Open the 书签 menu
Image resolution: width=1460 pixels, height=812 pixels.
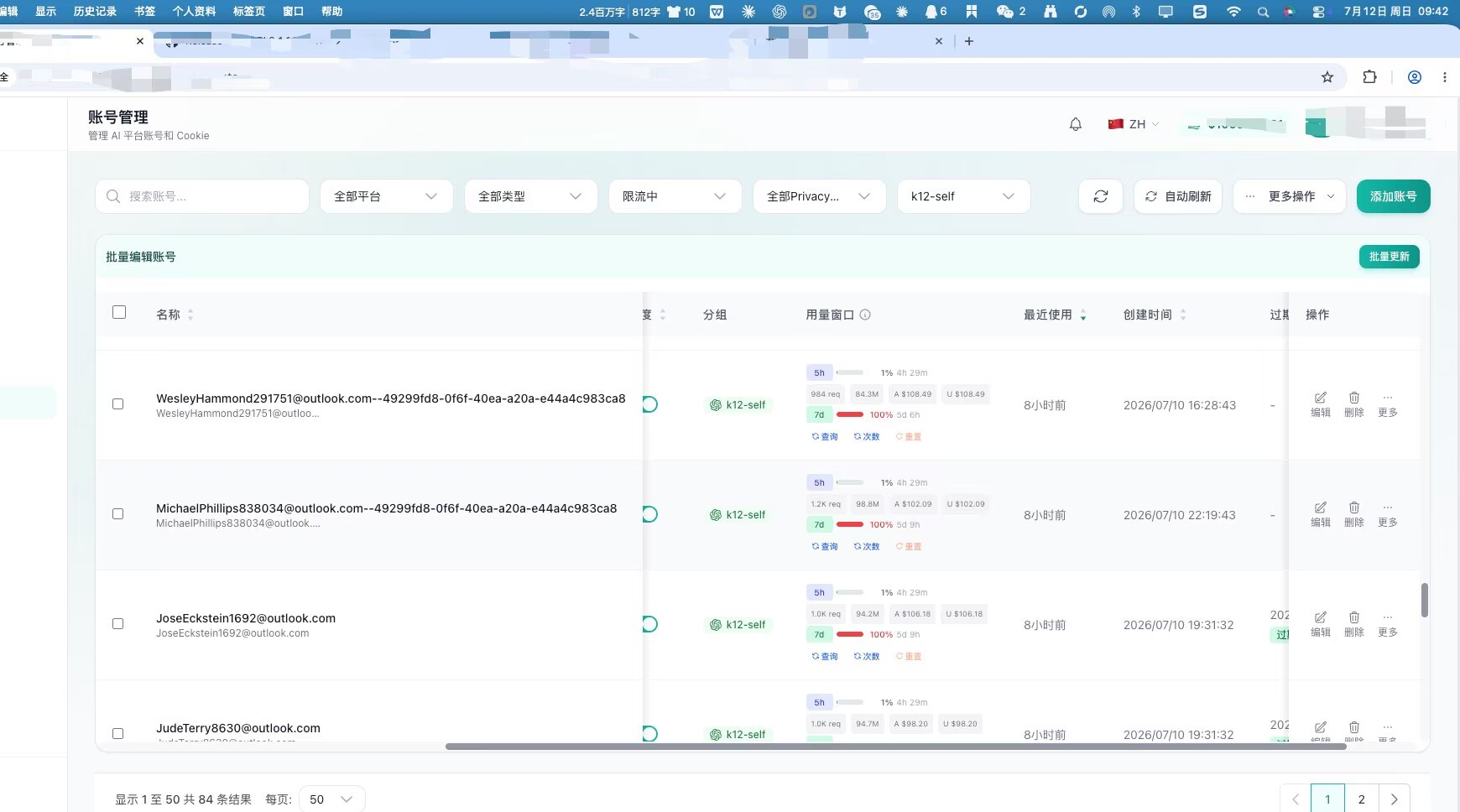pos(144,12)
